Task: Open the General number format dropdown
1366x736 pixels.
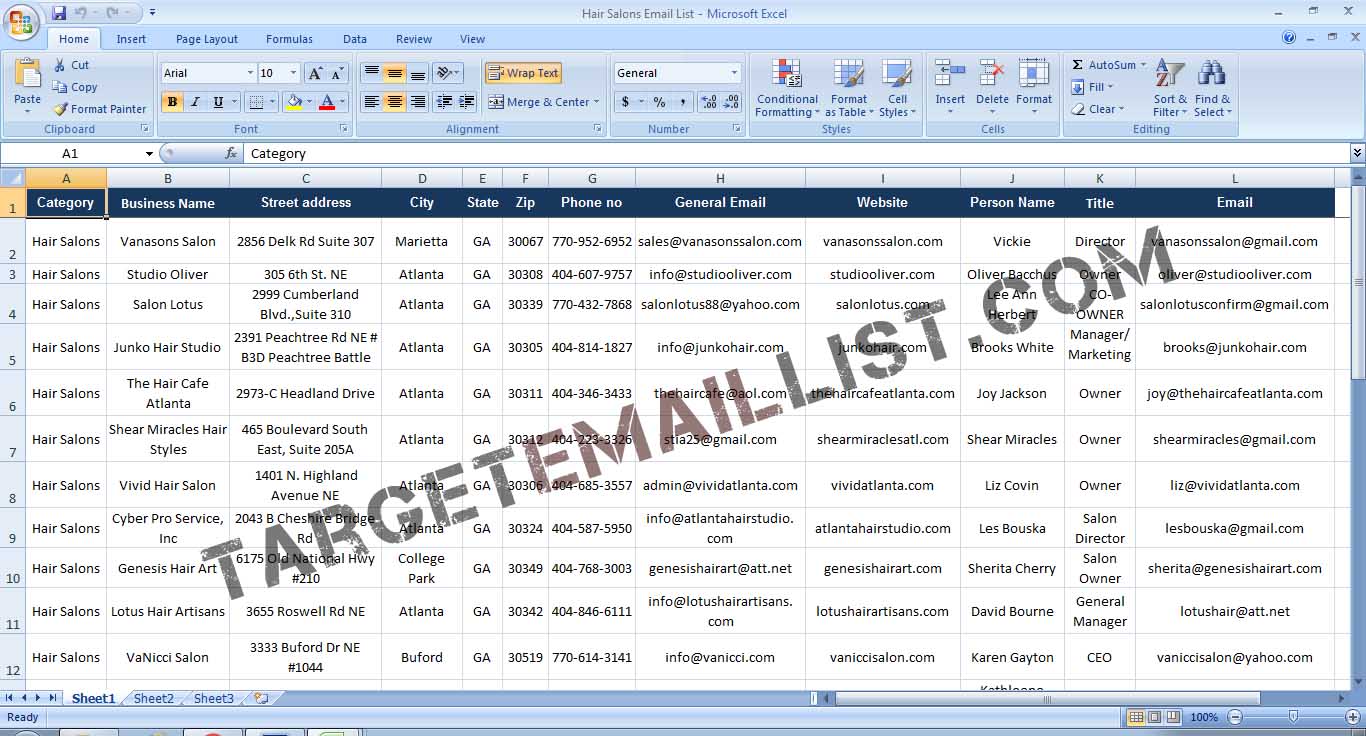Action: tap(734, 73)
